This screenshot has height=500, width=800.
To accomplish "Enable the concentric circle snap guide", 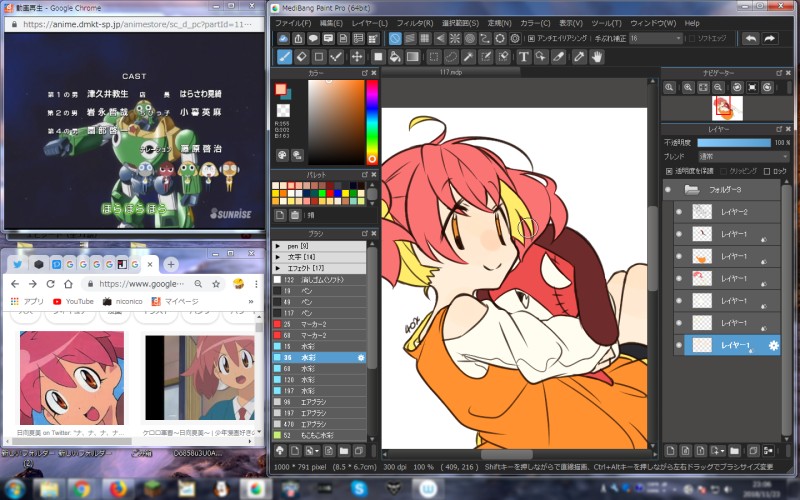I will tap(470, 38).
